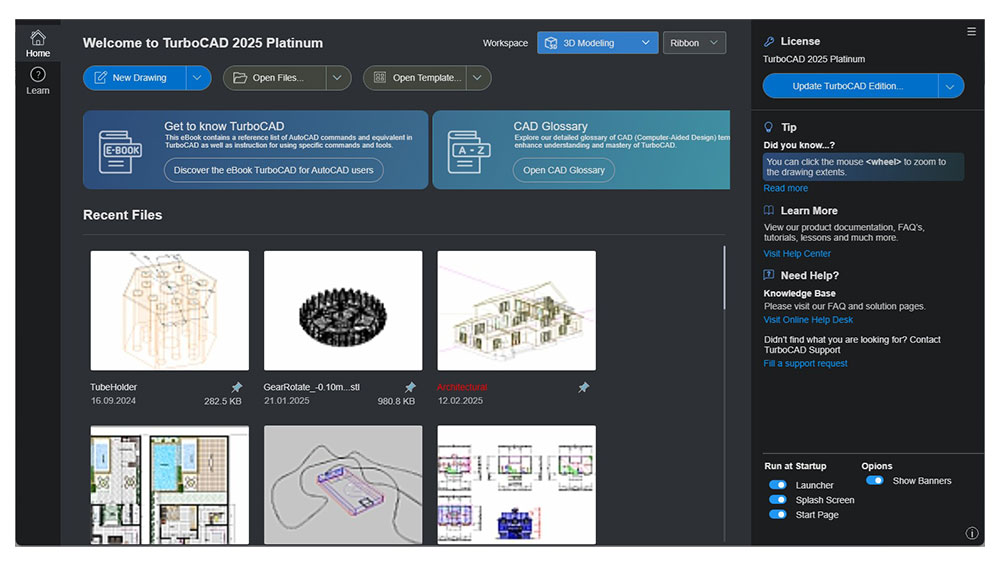Pin the GearRotate stl recent file

410,387
